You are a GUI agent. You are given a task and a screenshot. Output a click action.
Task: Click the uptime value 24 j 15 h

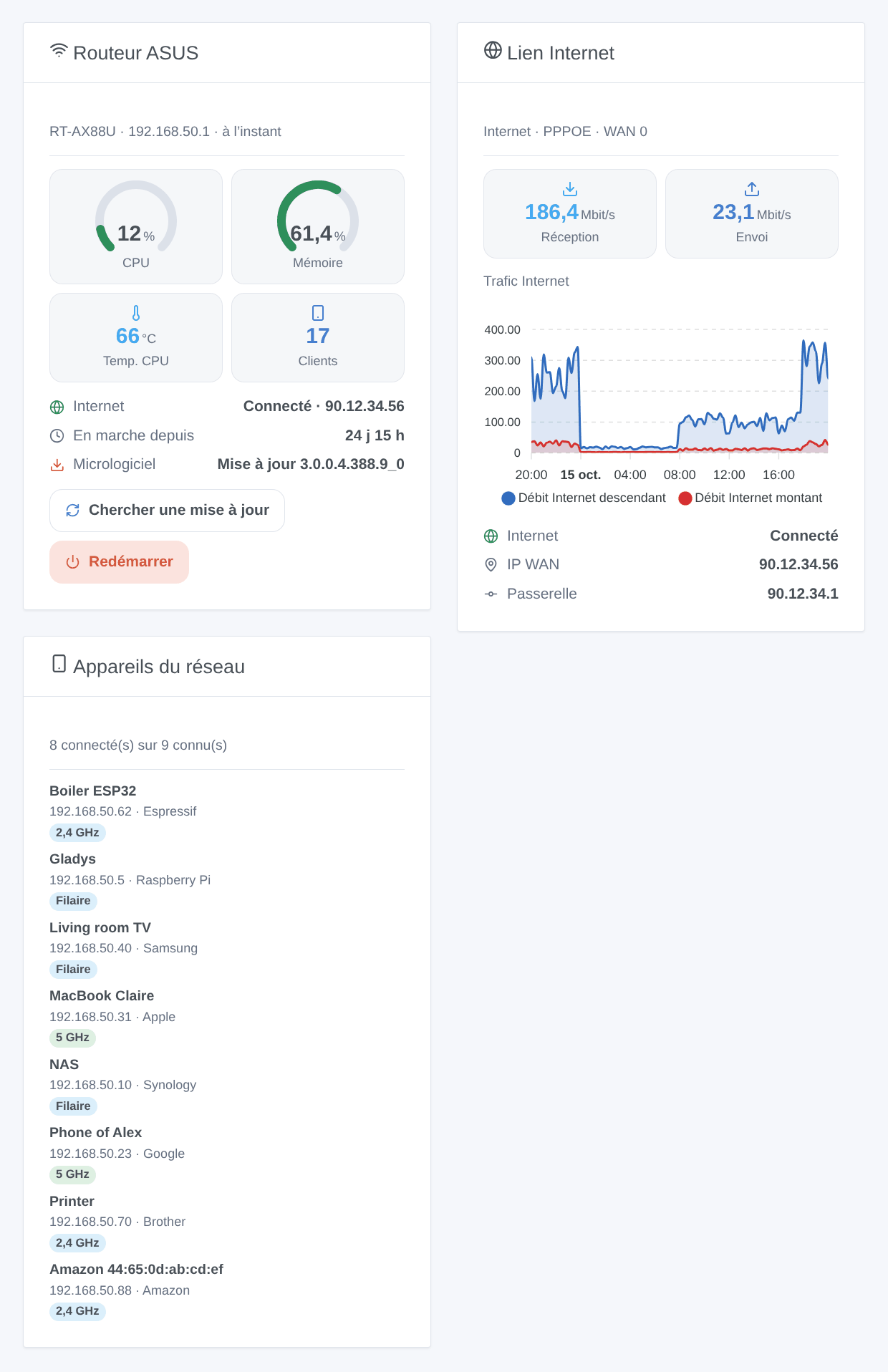(x=375, y=435)
